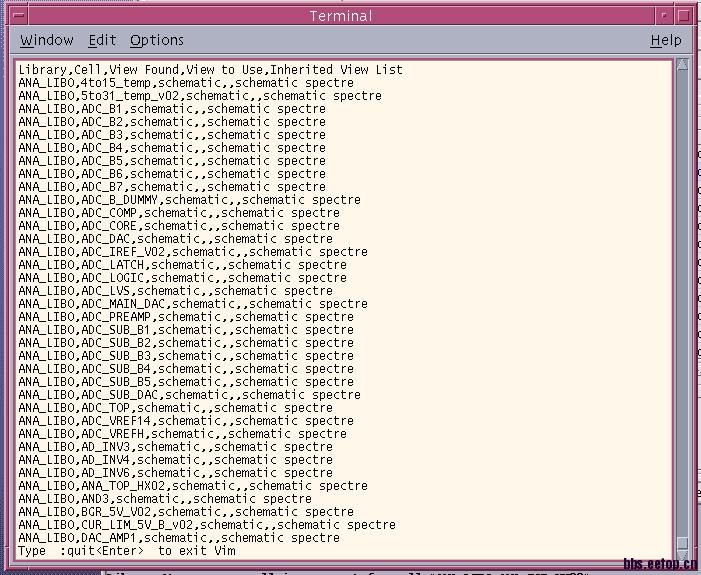Click the ADC_IREF_V02 line
Image resolution: width=701 pixels, height=575 pixels.
point(193,251)
